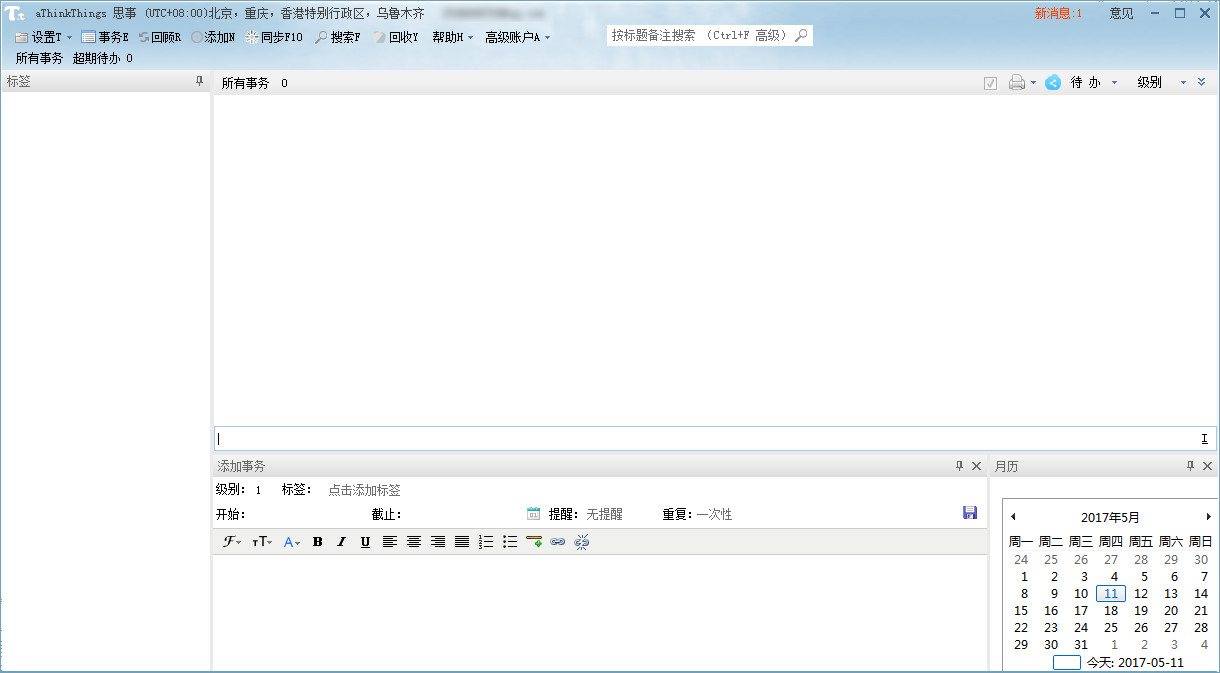Open the 新消息:1 notification link
Image resolution: width=1220 pixels, height=673 pixels.
(1058, 14)
